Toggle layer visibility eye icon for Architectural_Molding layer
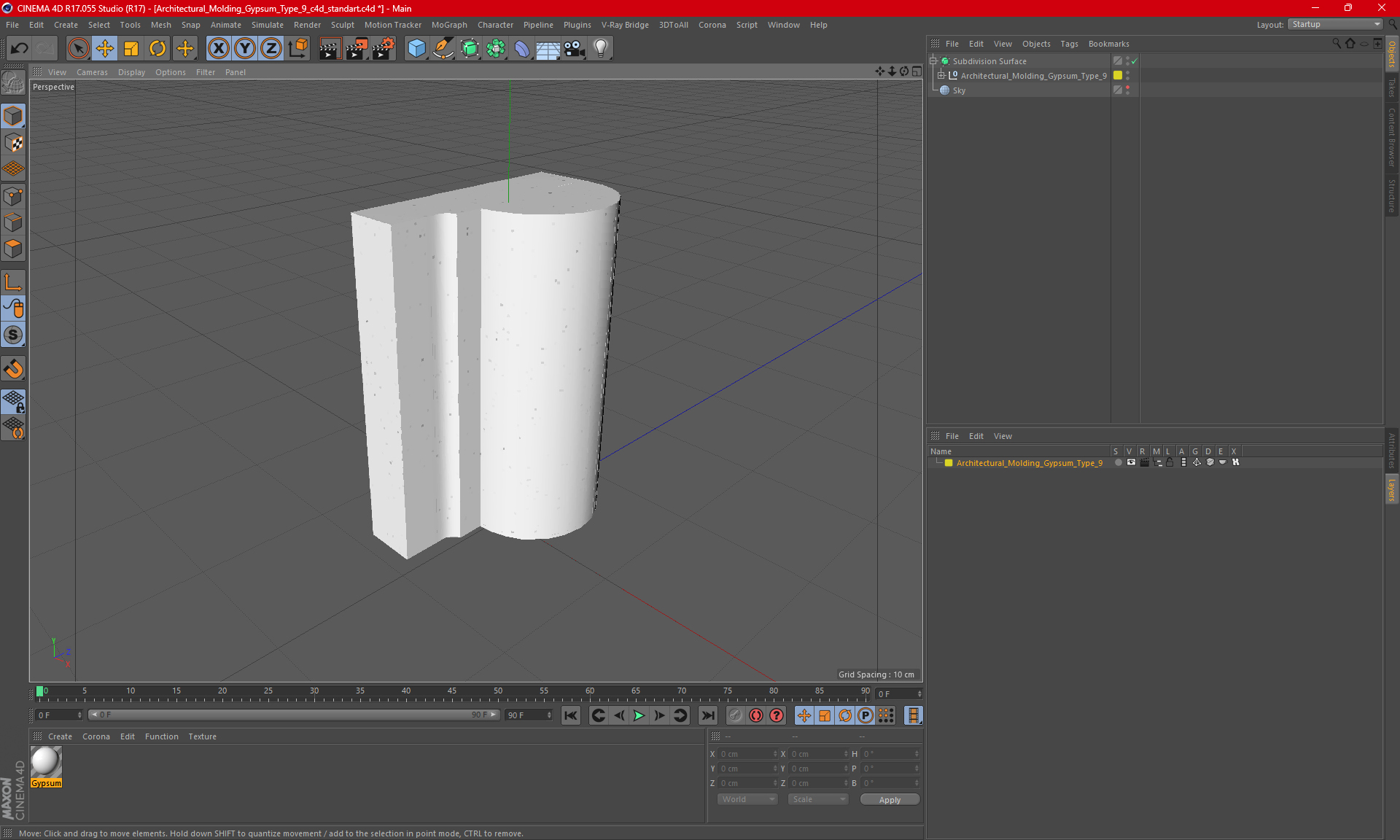The image size is (1400, 840). pyautogui.click(x=1131, y=462)
